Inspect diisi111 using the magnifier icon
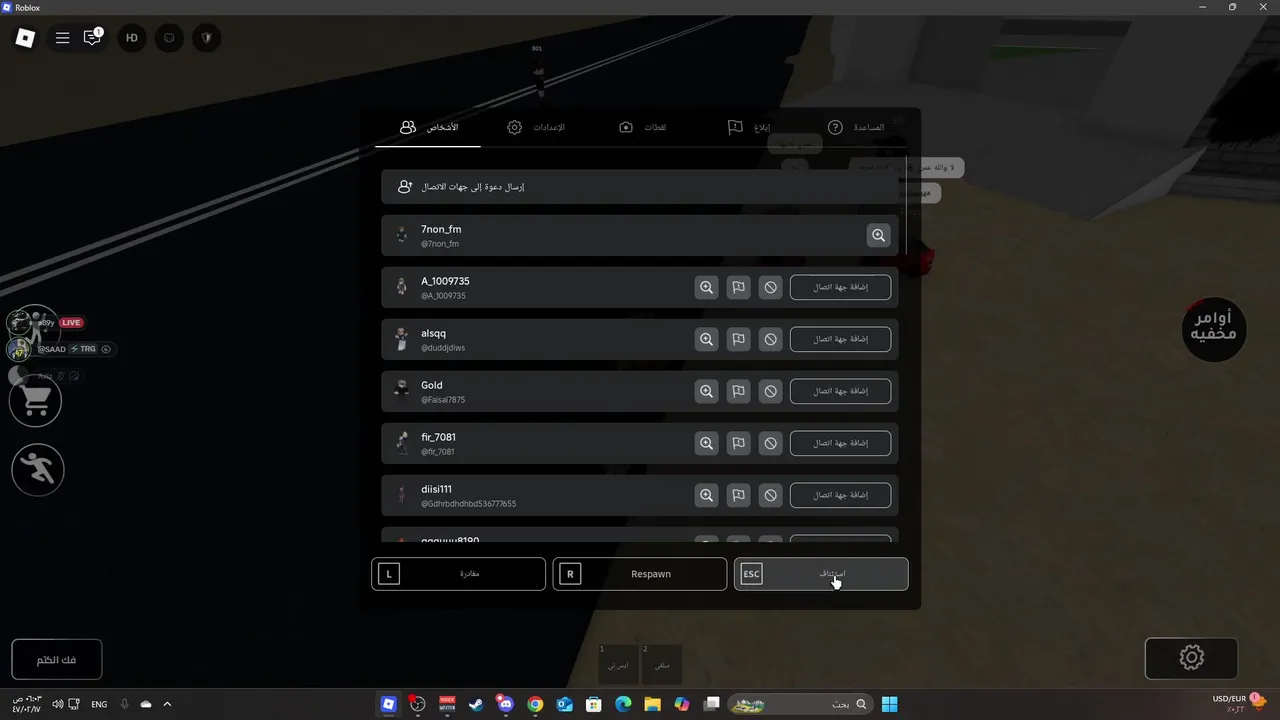The width and height of the screenshot is (1280, 720). click(706, 495)
